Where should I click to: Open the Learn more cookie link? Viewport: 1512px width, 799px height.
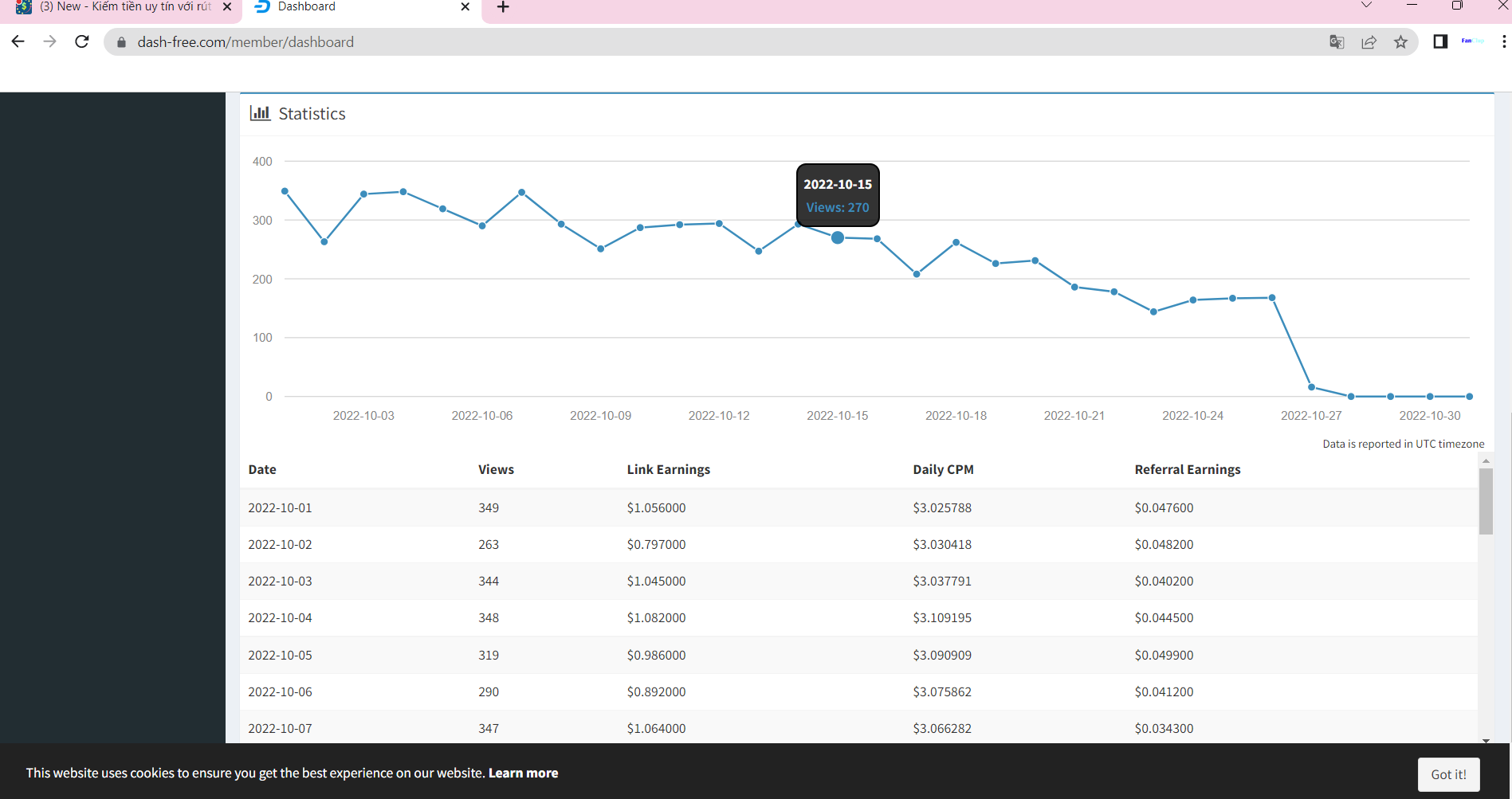pos(523,773)
